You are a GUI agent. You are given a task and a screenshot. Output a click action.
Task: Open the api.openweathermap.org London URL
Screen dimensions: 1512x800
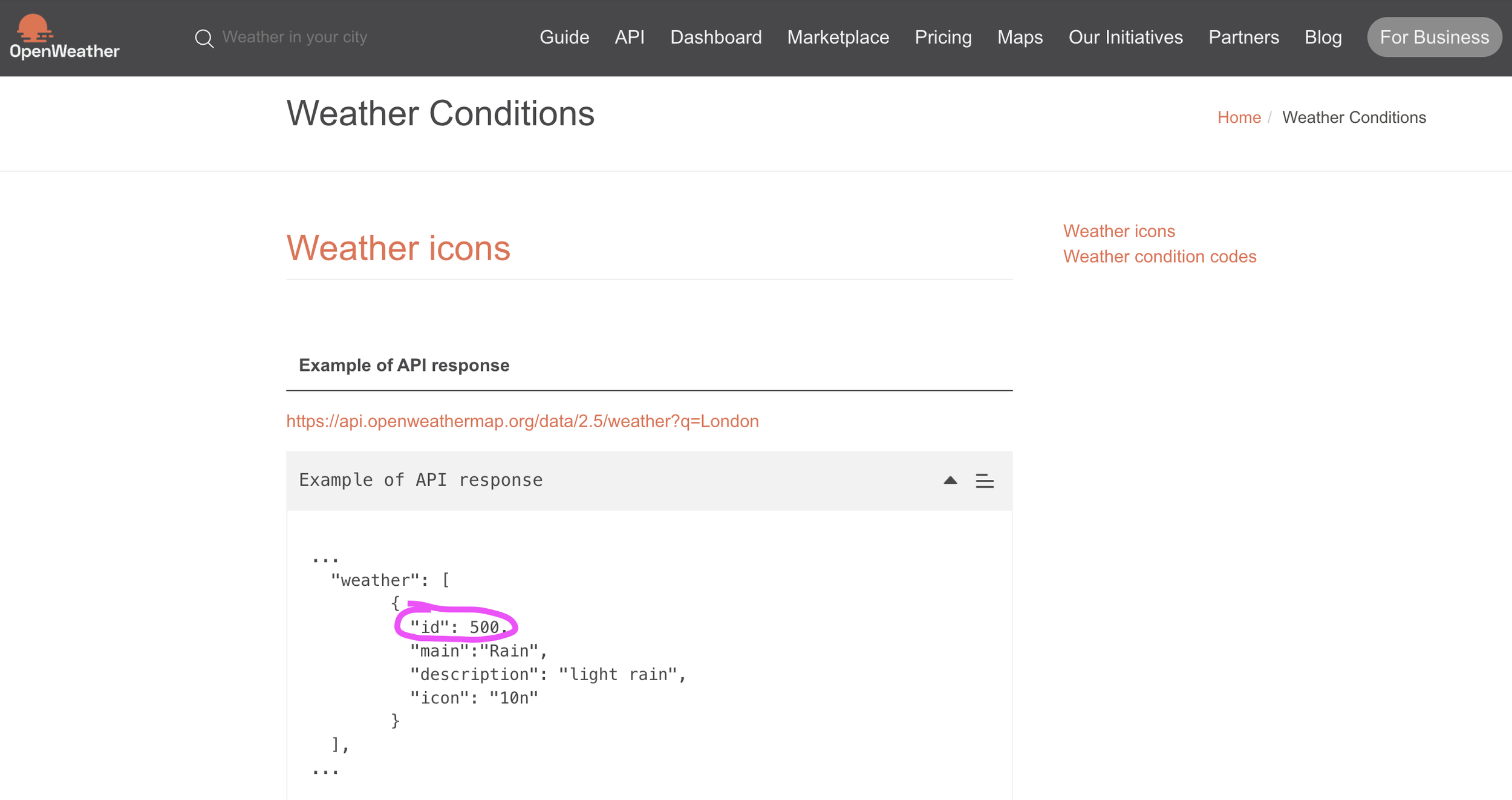click(x=523, y=421)
